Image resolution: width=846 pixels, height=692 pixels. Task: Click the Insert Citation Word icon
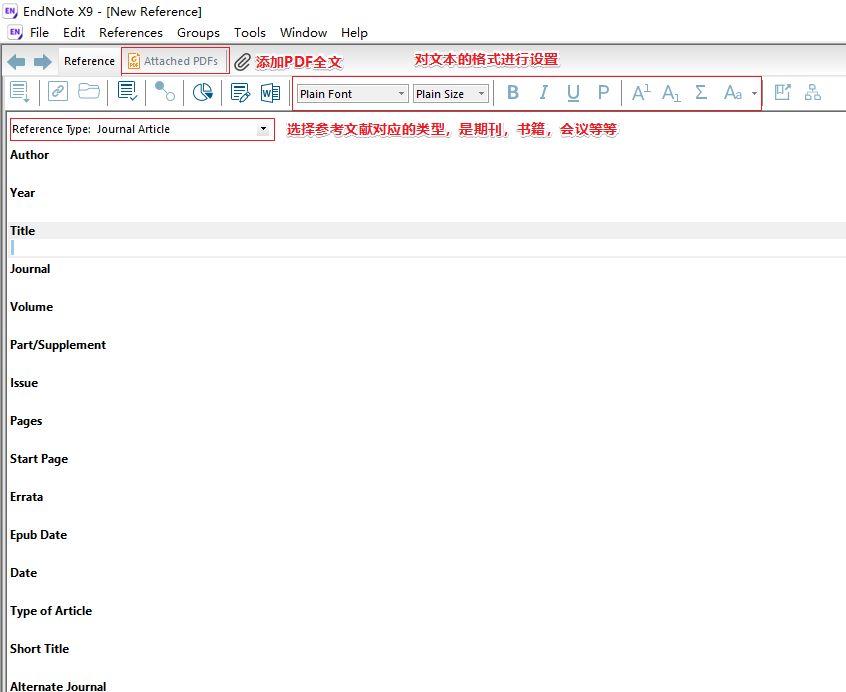coord(270,92)
